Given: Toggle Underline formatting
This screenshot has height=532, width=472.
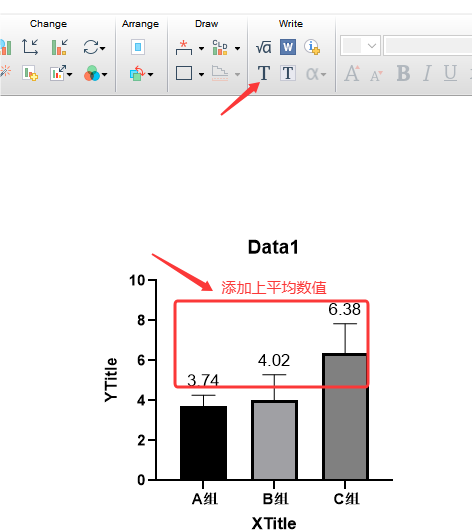Looking at the screenshot, I should [450, 73].
